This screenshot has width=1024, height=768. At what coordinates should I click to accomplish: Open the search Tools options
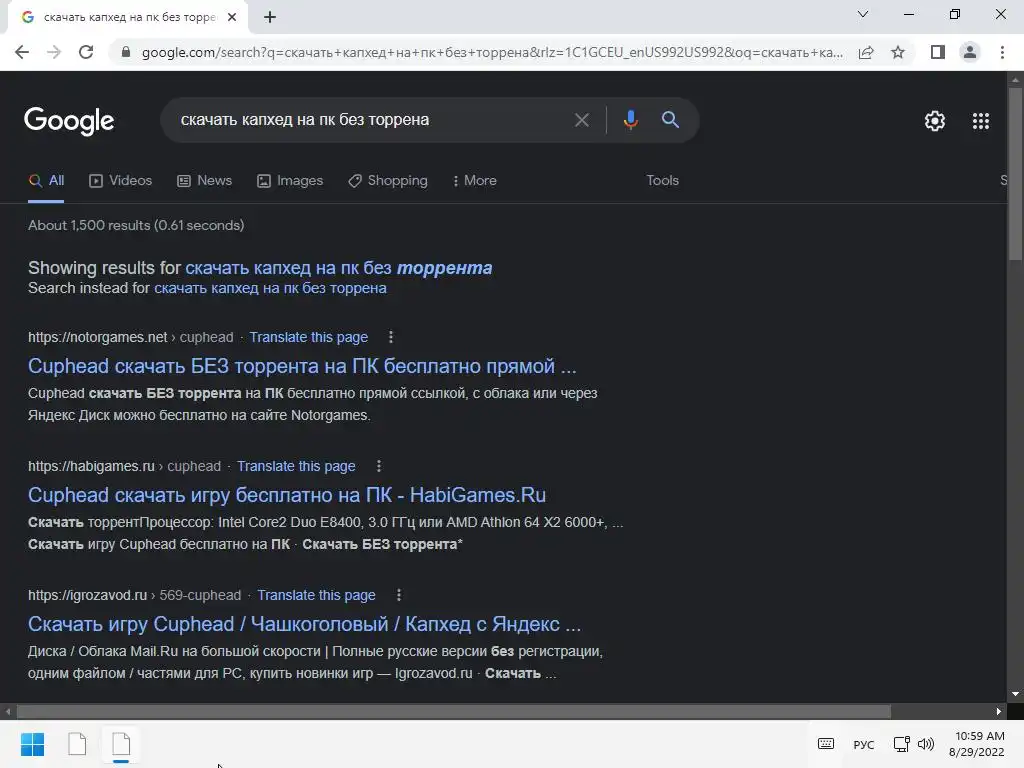click(x=662, y=181)
